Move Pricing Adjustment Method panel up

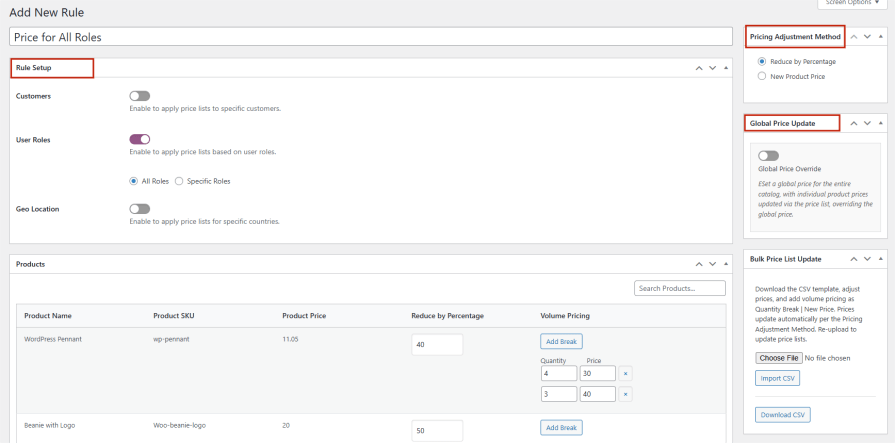pyautogui.click(x=854, y=36)
